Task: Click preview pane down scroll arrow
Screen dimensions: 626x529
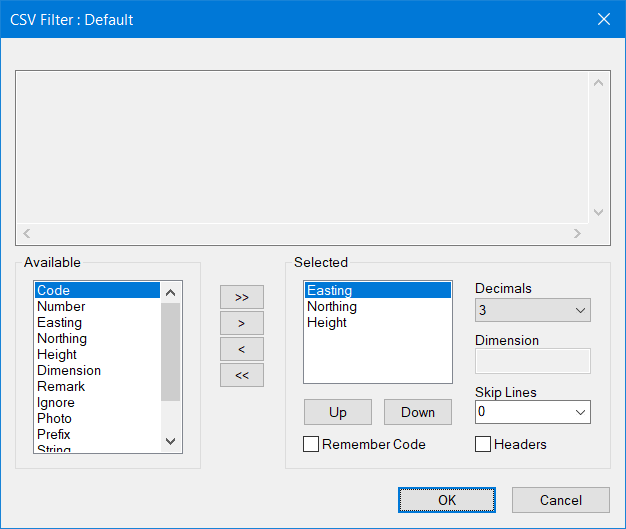Action: [598, 212]
